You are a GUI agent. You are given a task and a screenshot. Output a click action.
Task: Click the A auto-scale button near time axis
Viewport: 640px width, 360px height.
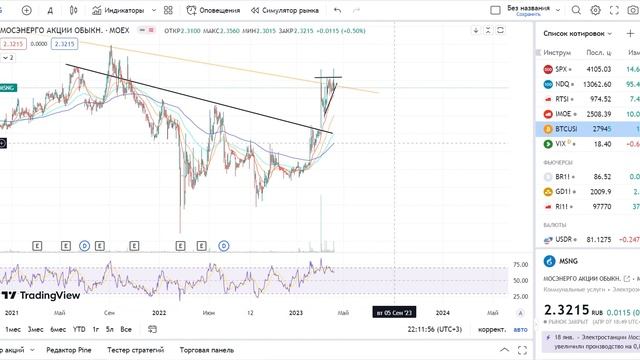click(x=520, y=313)
